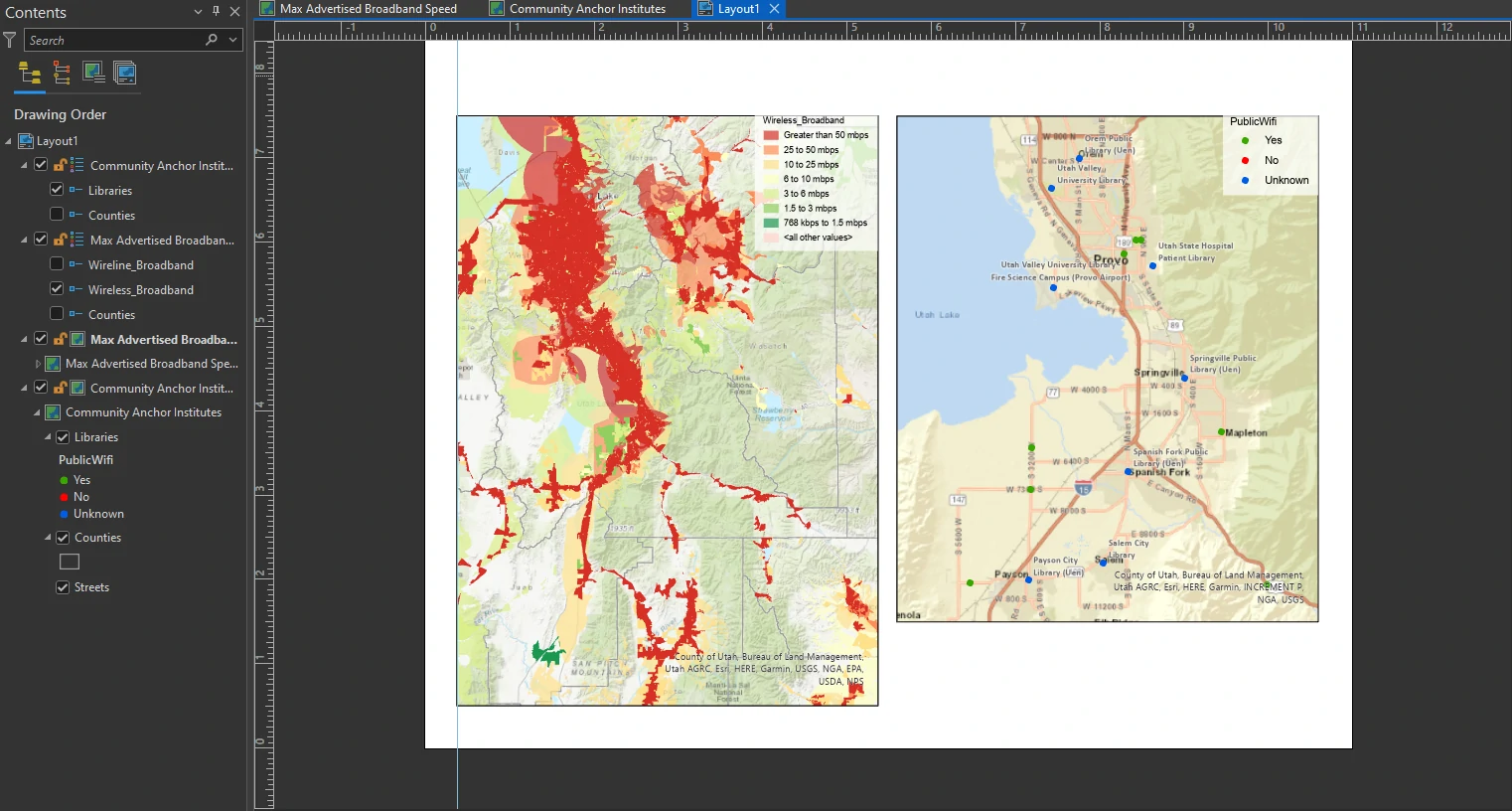Uncheck the Wireless_Broadband legend item
The width and height of the screenshot is (1512, 811).
pyautogui.click(x=57, y=289)
